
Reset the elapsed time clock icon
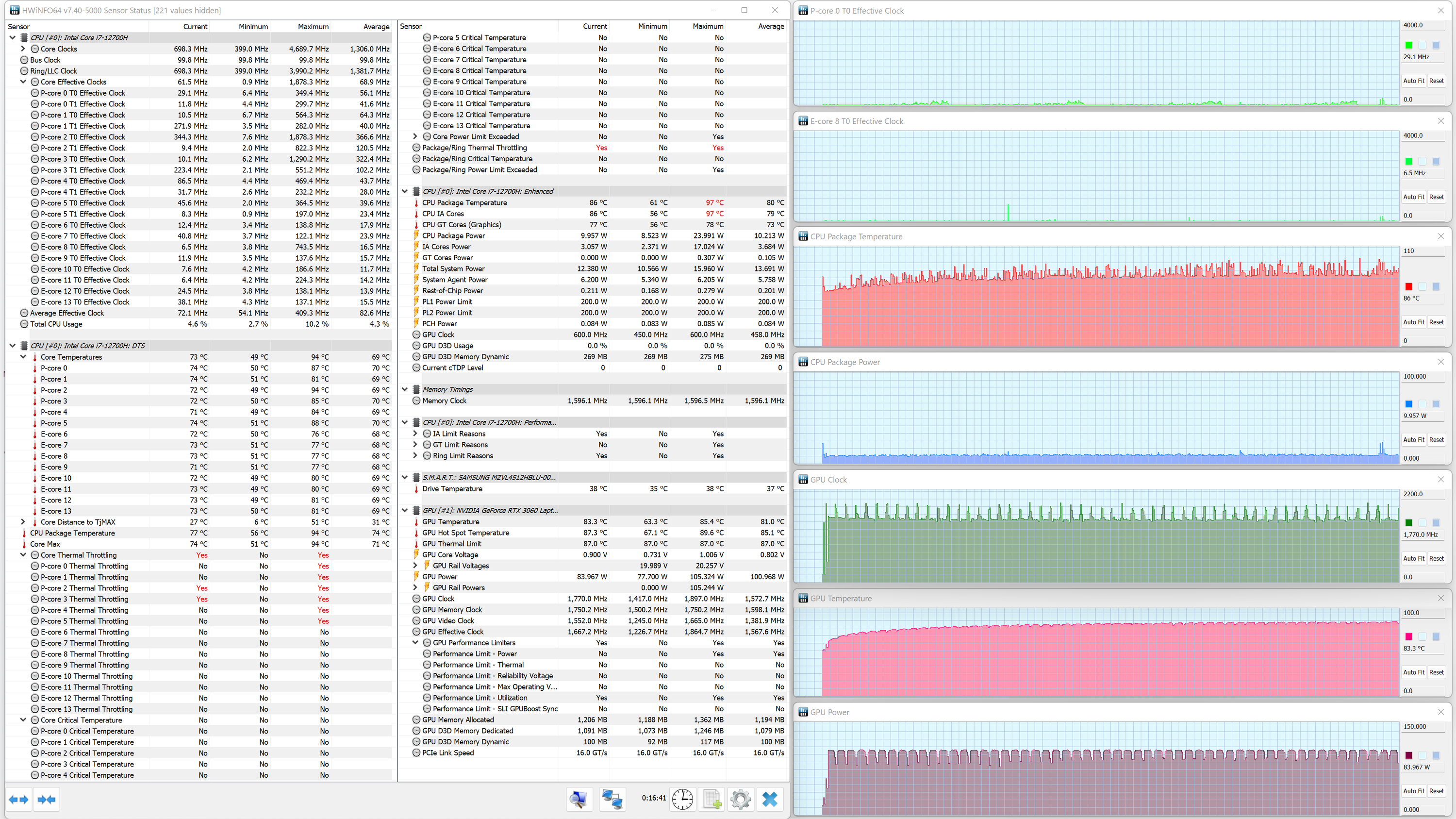[683, 799]
